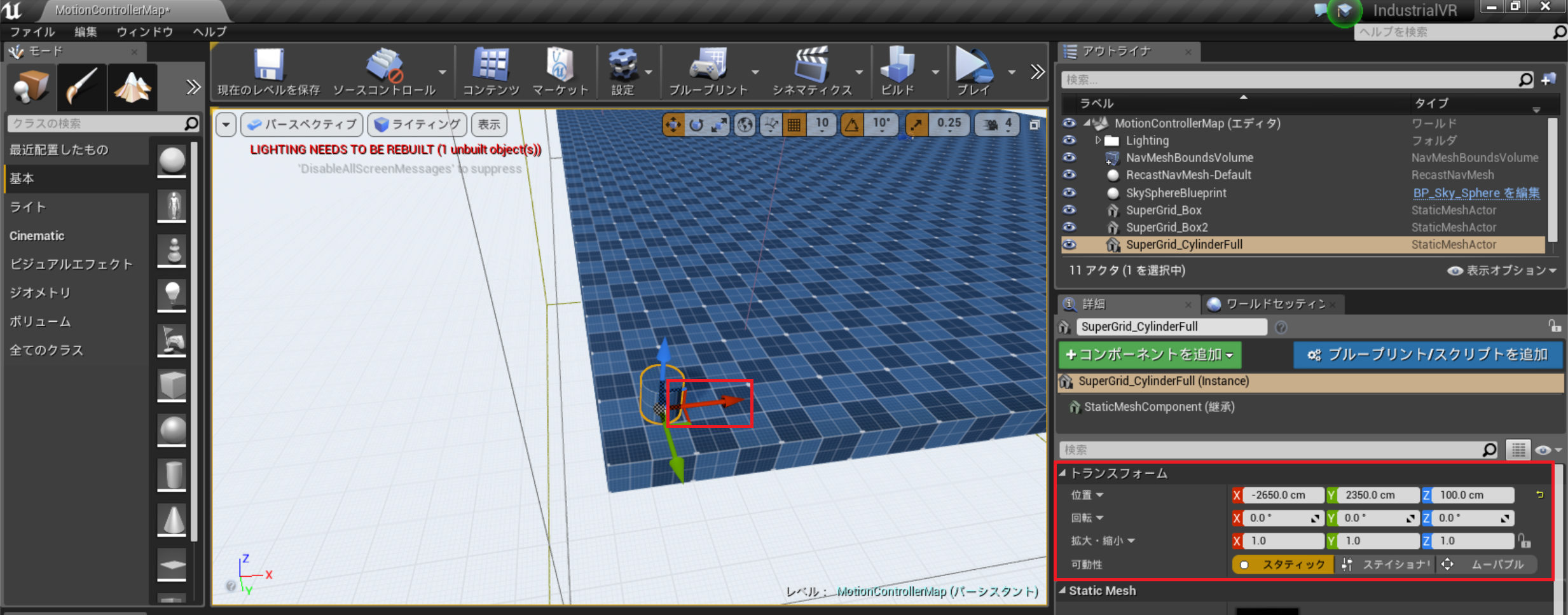Toggle scale snapping in the viewport

(916, 125)
